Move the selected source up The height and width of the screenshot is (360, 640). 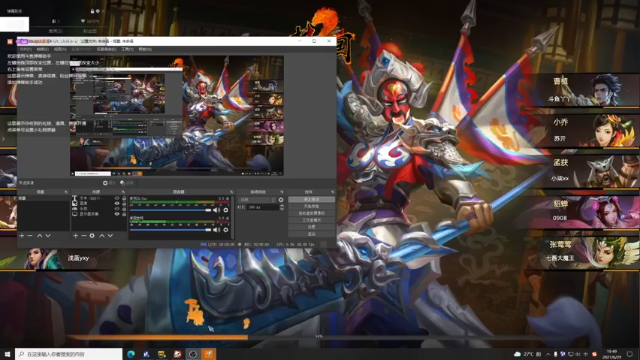click(x=102, y=236)
